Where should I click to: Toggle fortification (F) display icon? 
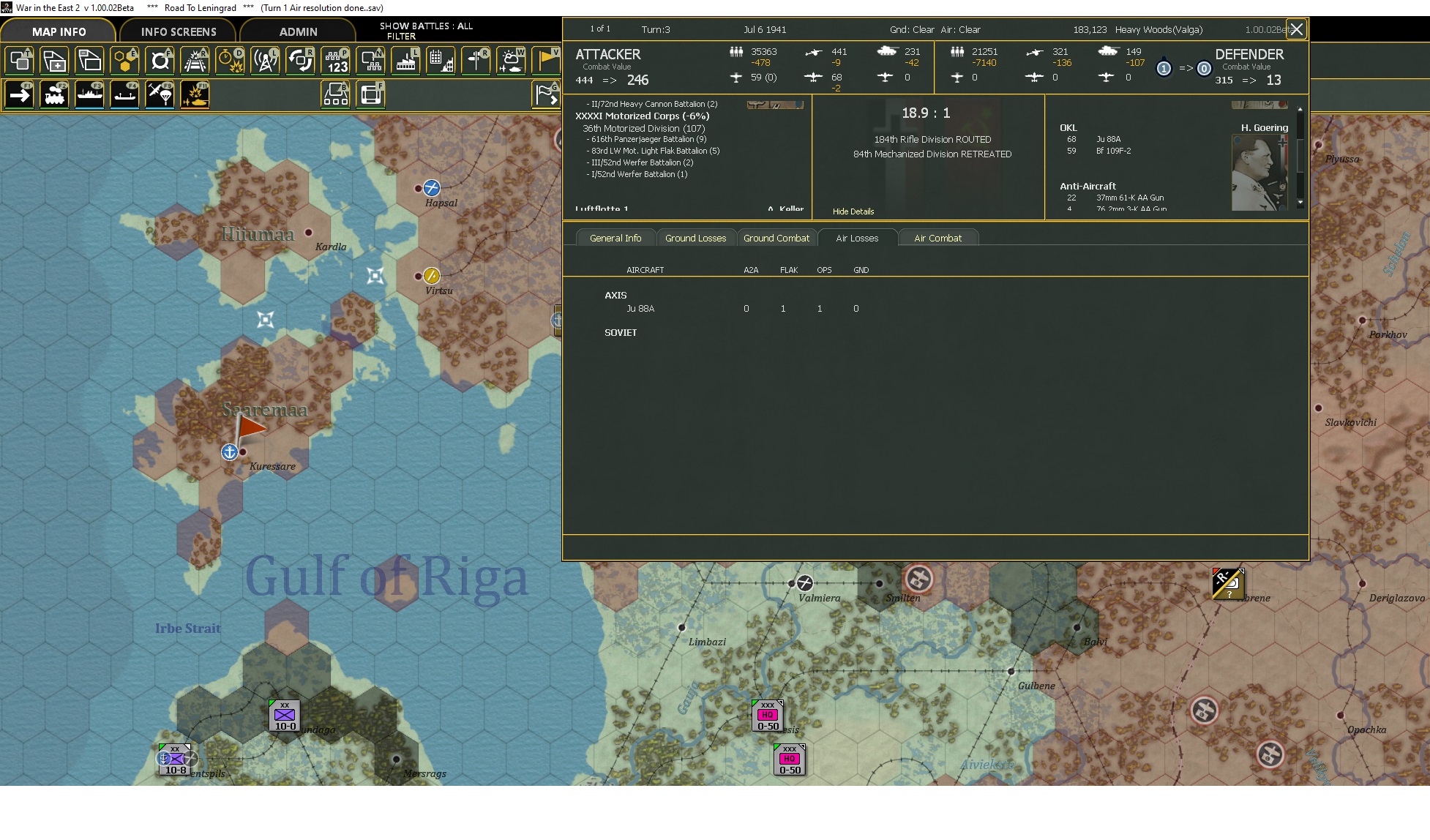[x=160, y=61]
